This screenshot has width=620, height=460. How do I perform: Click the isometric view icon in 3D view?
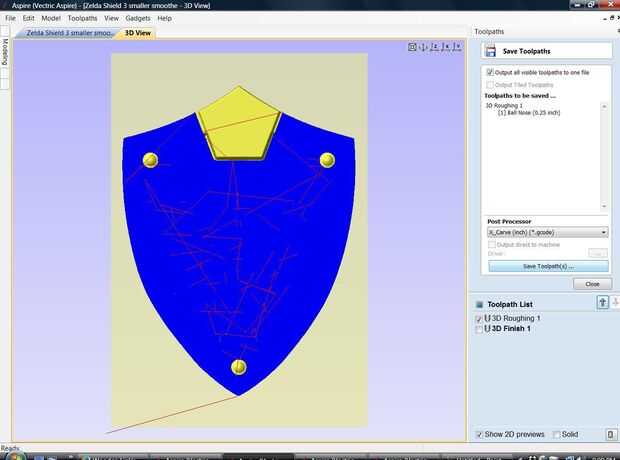coord(412,47)
